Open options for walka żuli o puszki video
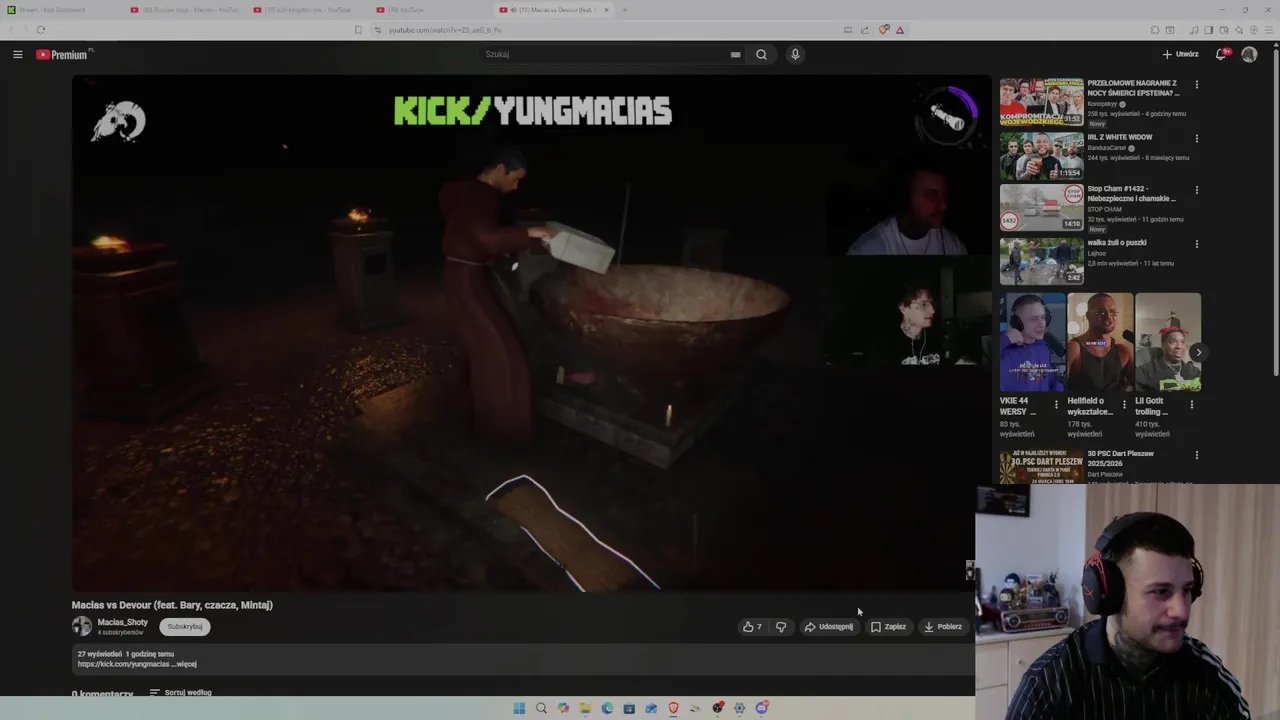The image size is (1280, 720). coord(1196,243)
